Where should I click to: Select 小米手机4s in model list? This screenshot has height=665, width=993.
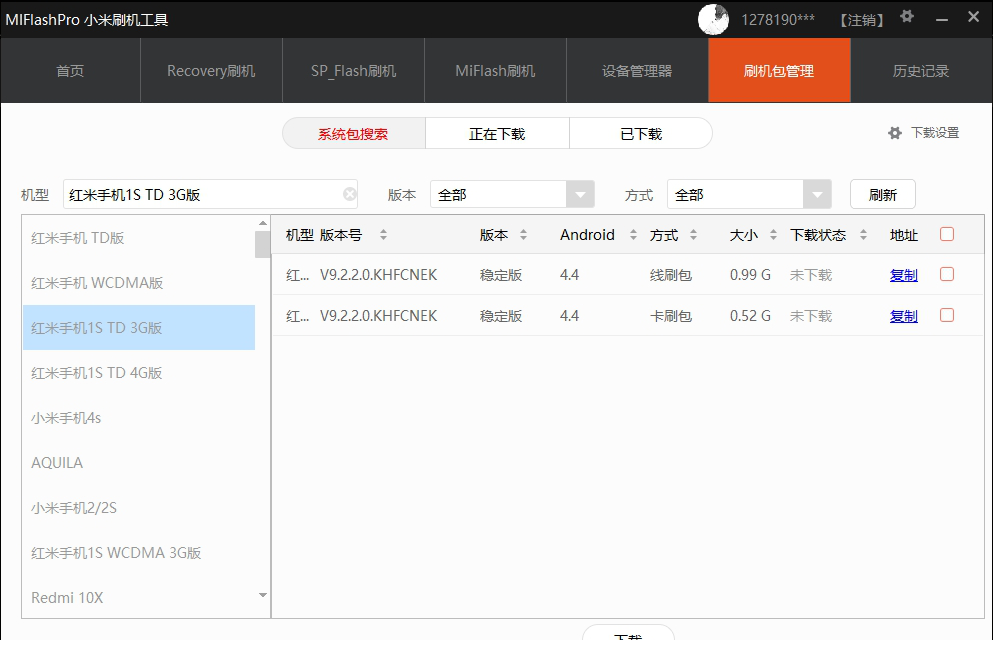coord(139,417)
